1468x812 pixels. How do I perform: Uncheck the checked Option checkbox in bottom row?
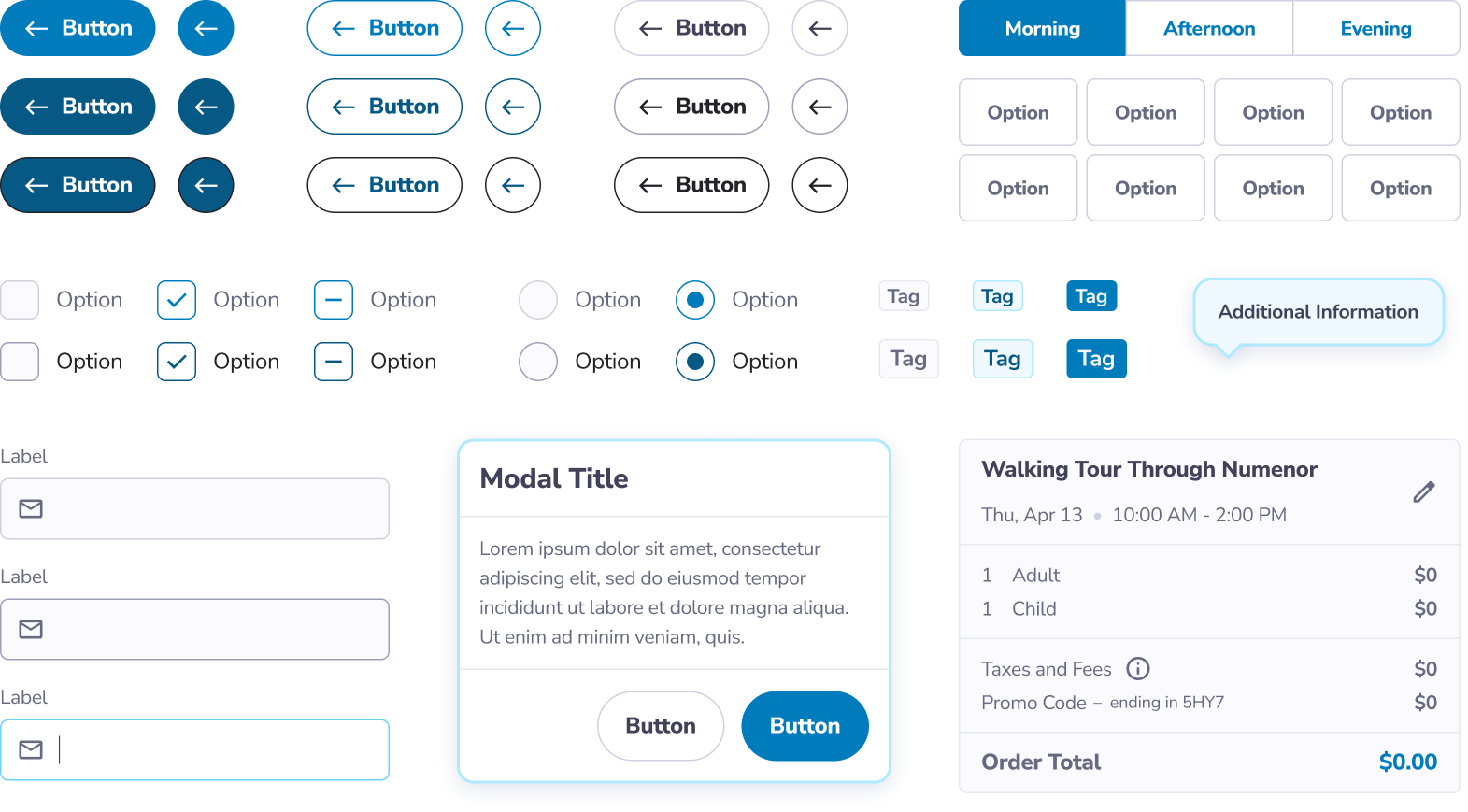[177, 362]
